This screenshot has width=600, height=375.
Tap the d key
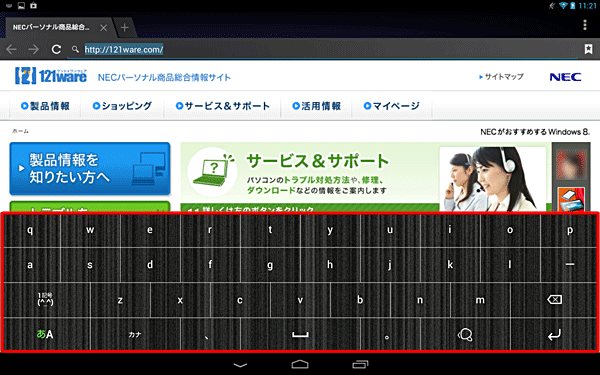pos(150,264)
